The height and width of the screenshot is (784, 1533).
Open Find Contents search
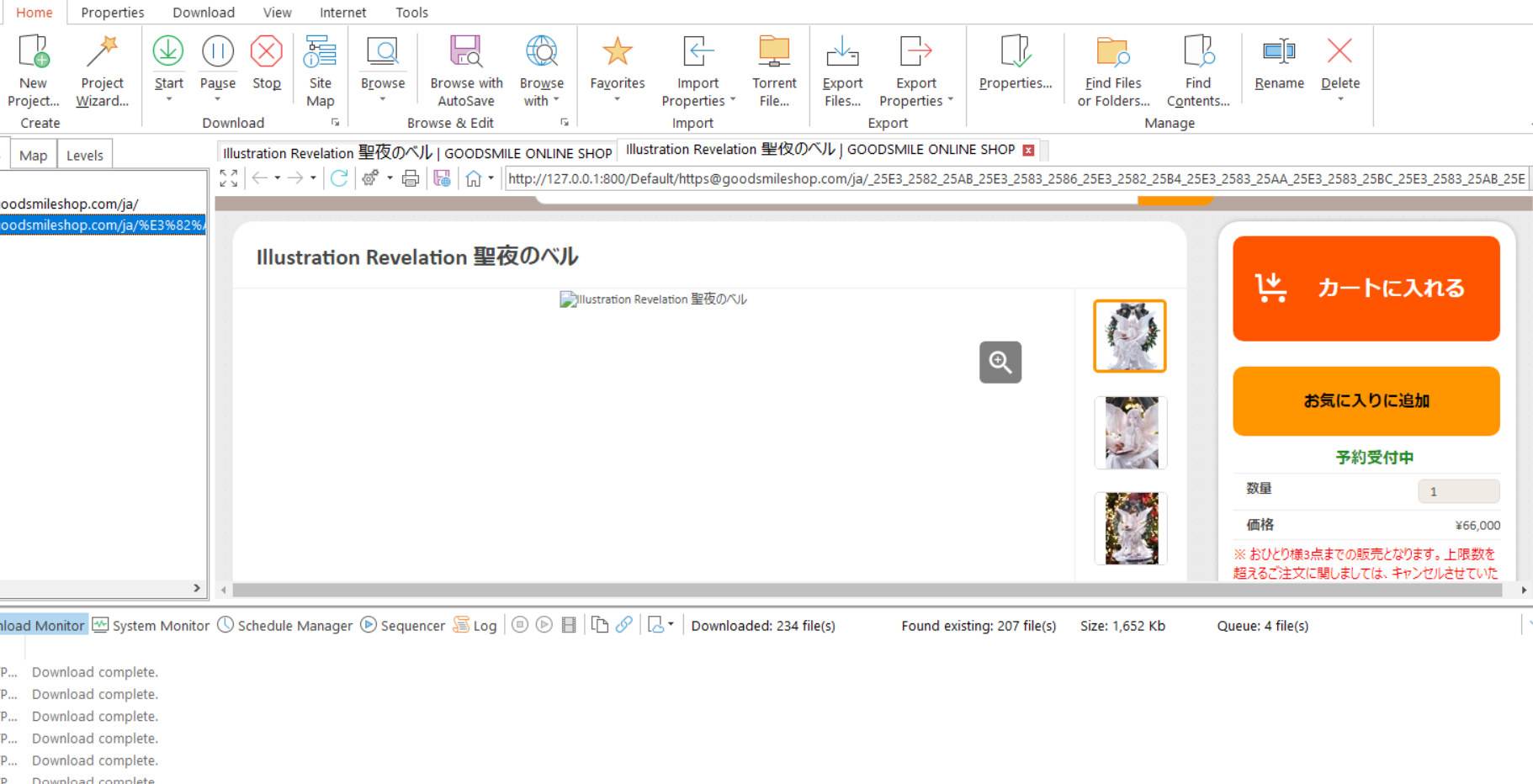[x=1198, y=71]
